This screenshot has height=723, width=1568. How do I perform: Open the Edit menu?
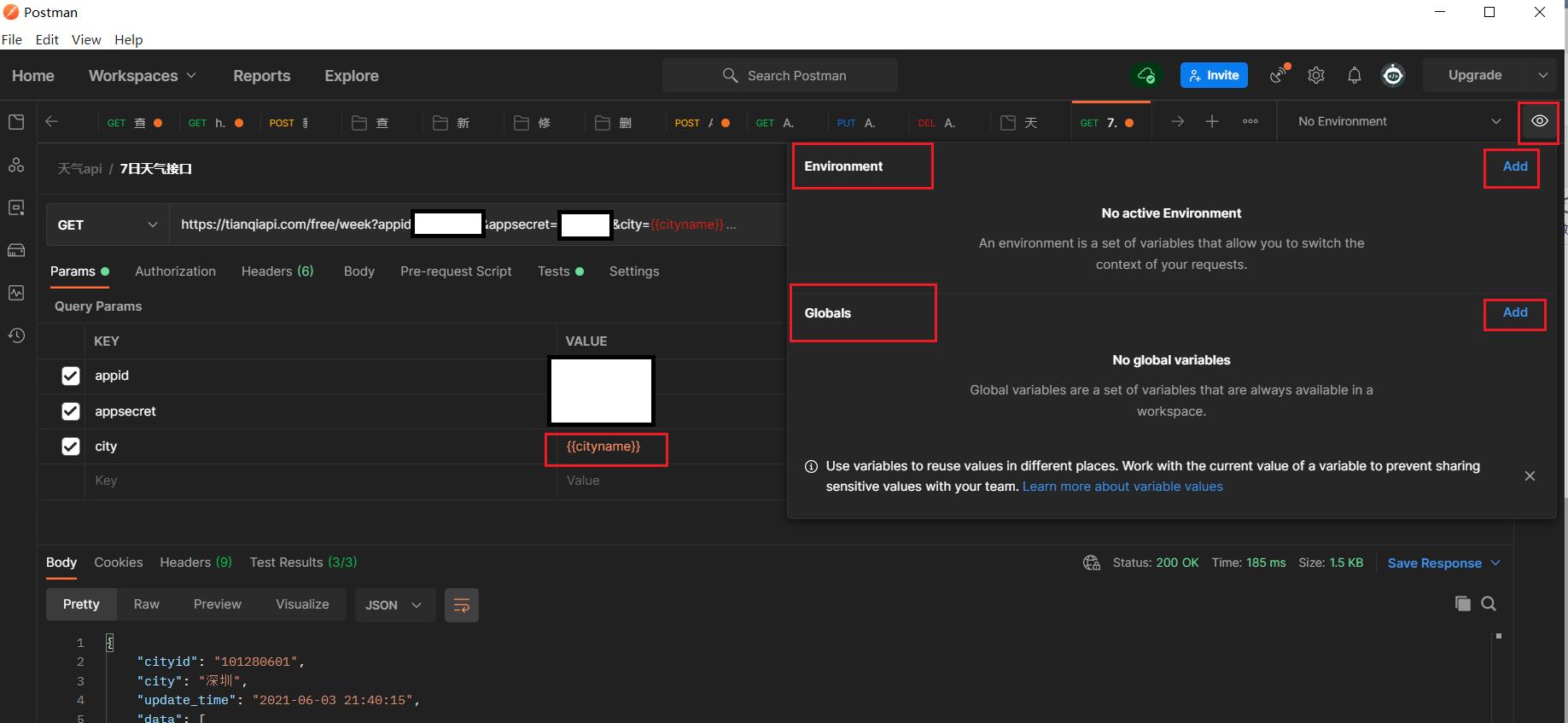(x=47, y=39)
